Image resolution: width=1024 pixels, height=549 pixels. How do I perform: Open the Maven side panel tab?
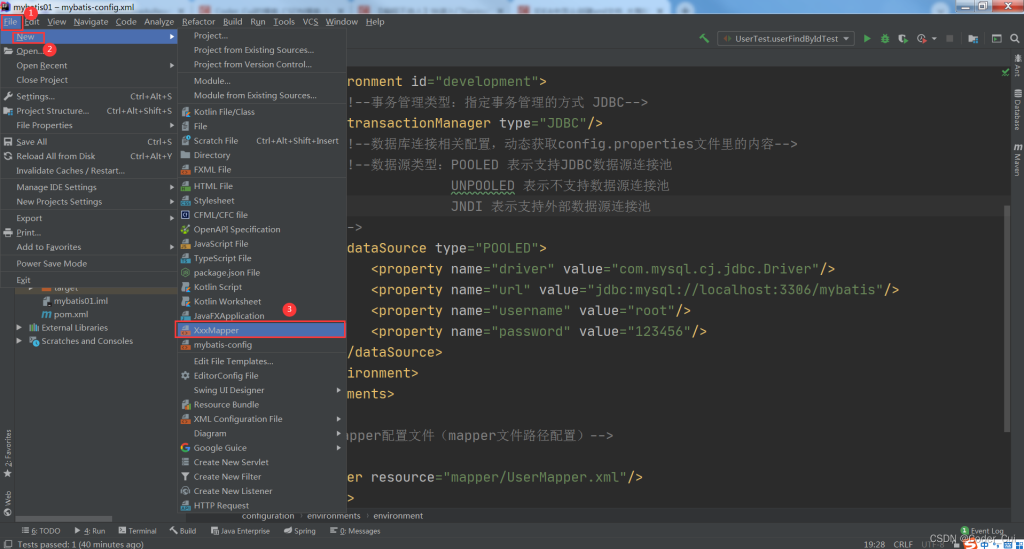[x=1017, y=160]
